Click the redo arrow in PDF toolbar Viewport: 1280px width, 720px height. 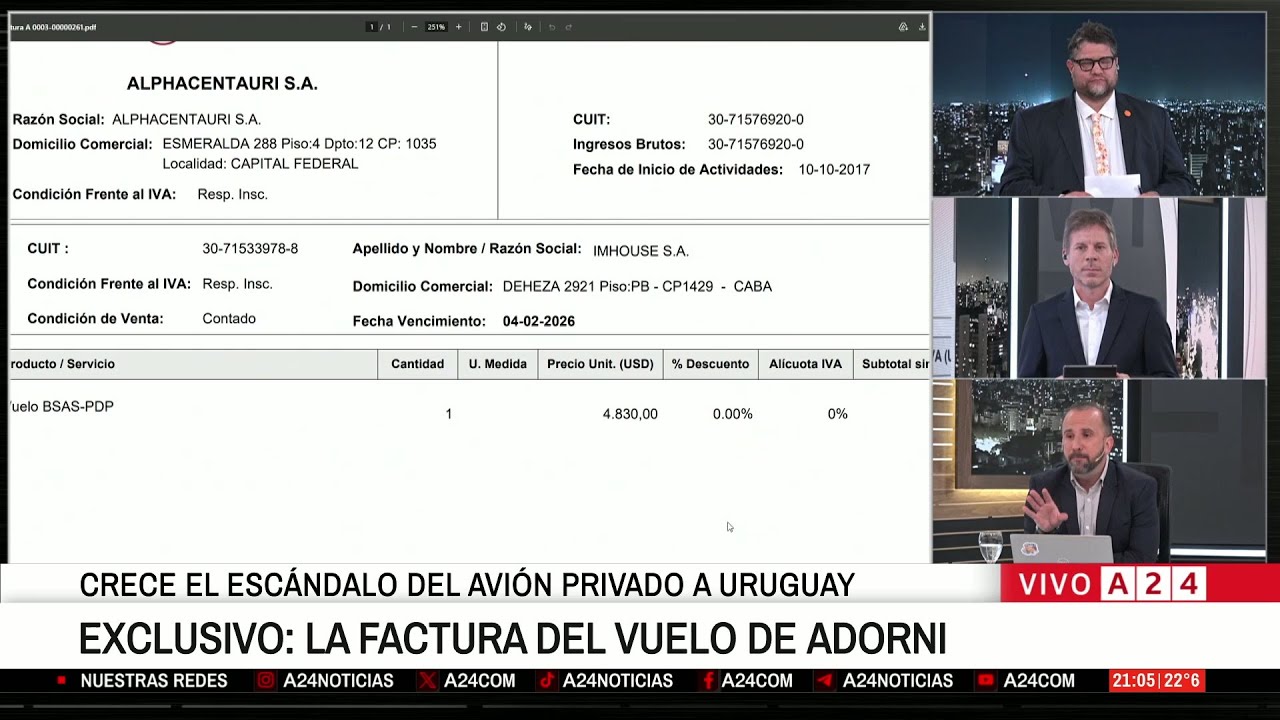pyautogui.click(x=569, y=27)
